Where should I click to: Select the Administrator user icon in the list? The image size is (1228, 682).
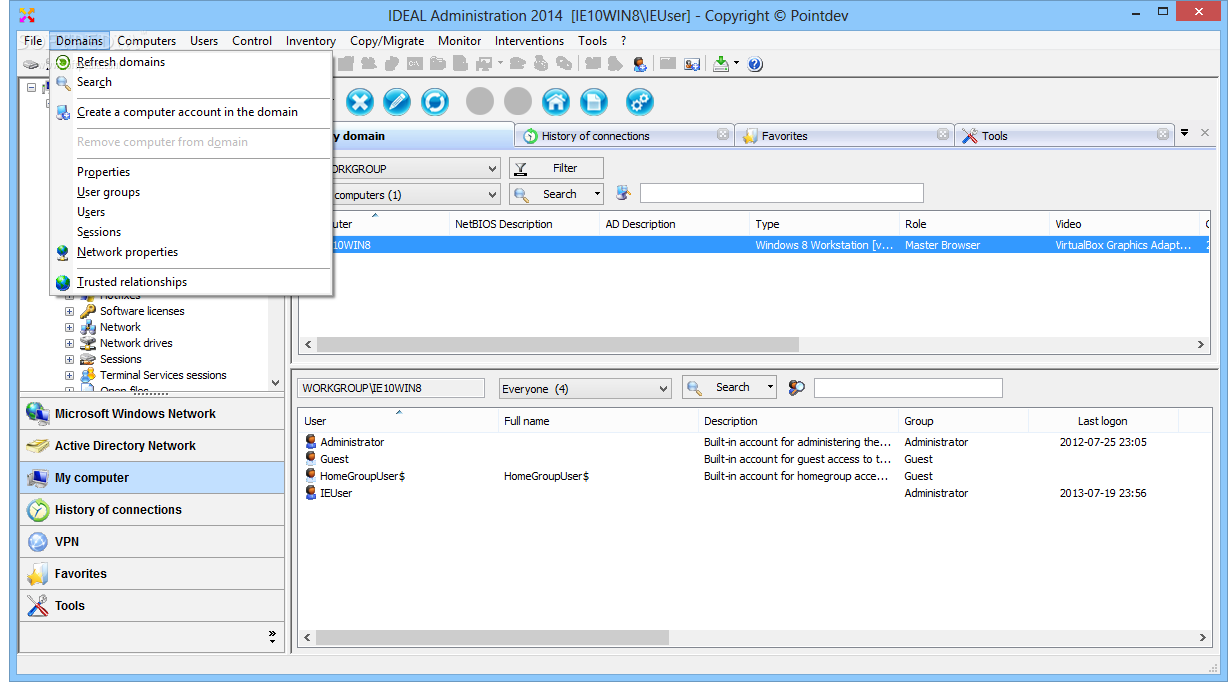[311, 442]
